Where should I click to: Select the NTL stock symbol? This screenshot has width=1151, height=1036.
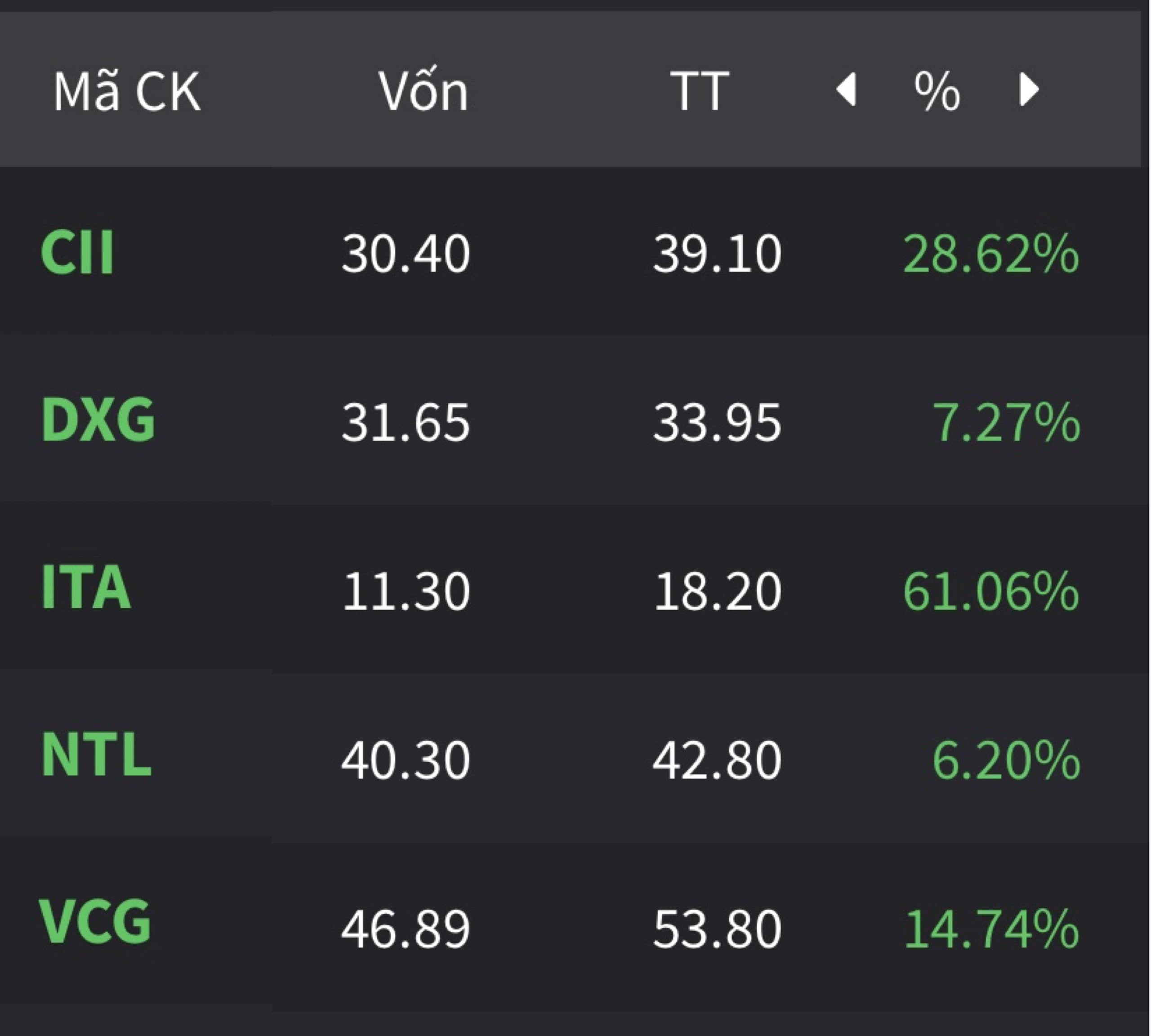pyautogui.click(x=96, y=755)
